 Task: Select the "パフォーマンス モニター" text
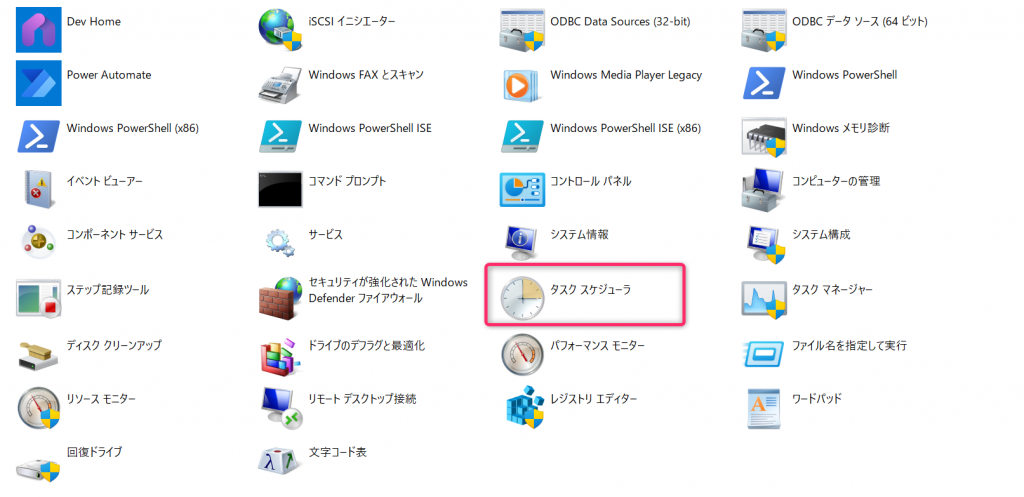(598, 344)
